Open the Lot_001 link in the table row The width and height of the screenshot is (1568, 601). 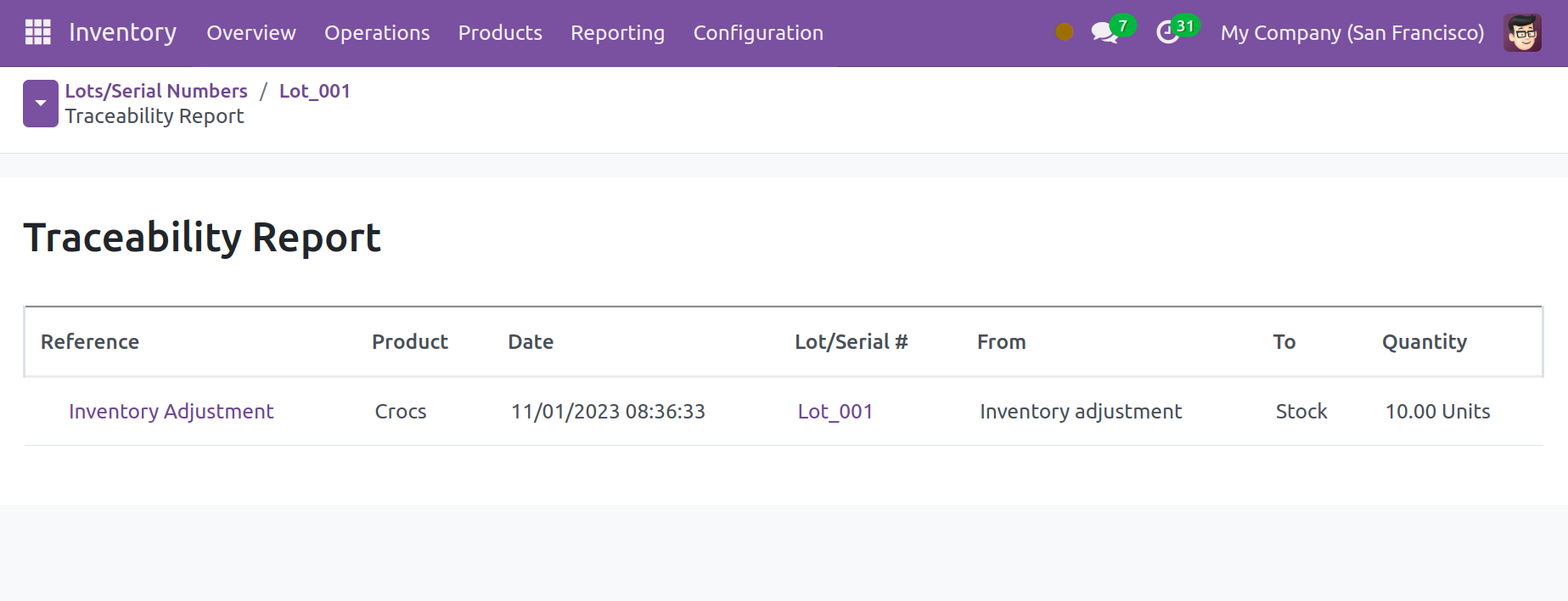point(835,412)
